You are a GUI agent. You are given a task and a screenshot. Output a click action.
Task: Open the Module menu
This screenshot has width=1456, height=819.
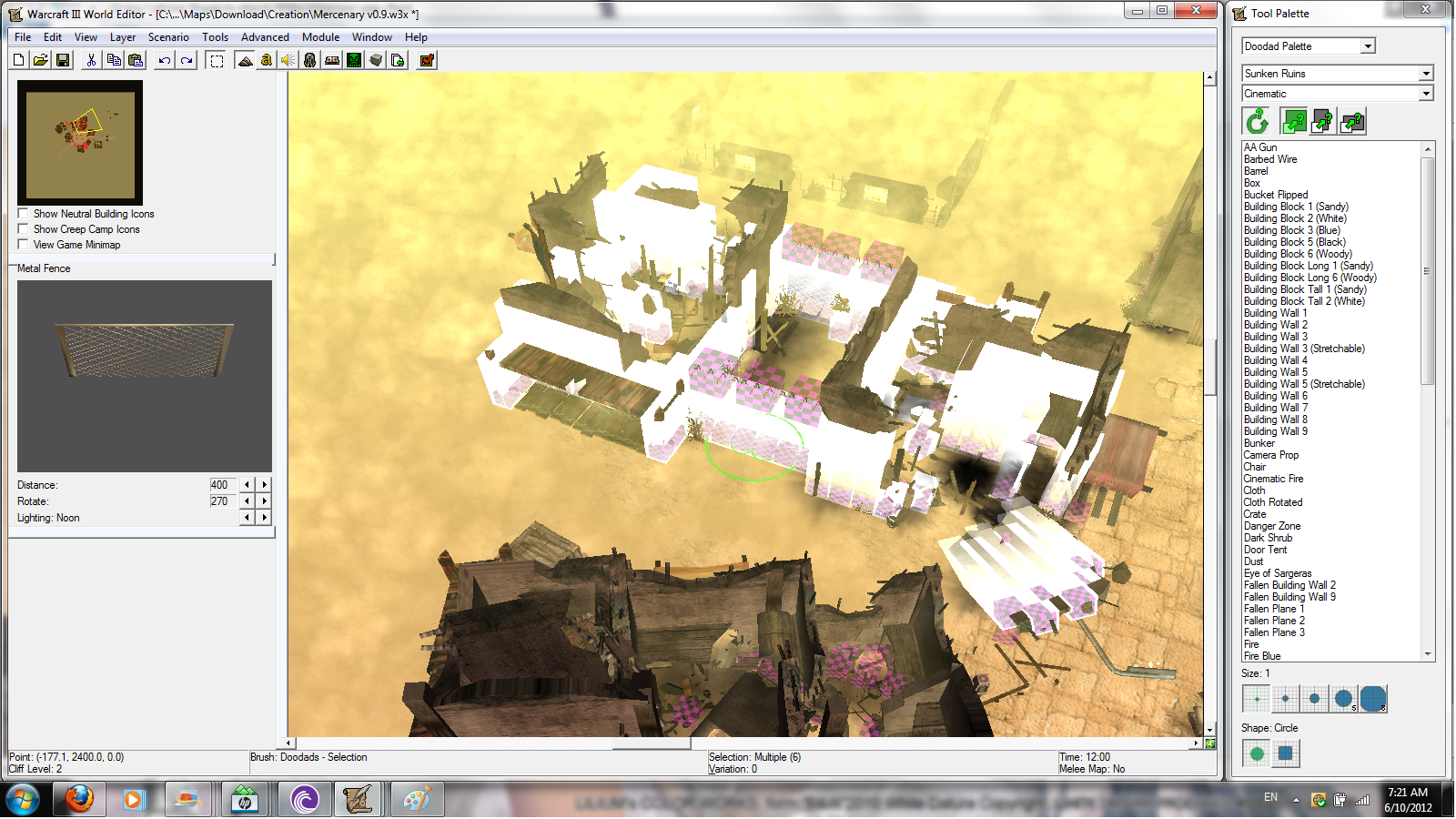coord(320,37)
